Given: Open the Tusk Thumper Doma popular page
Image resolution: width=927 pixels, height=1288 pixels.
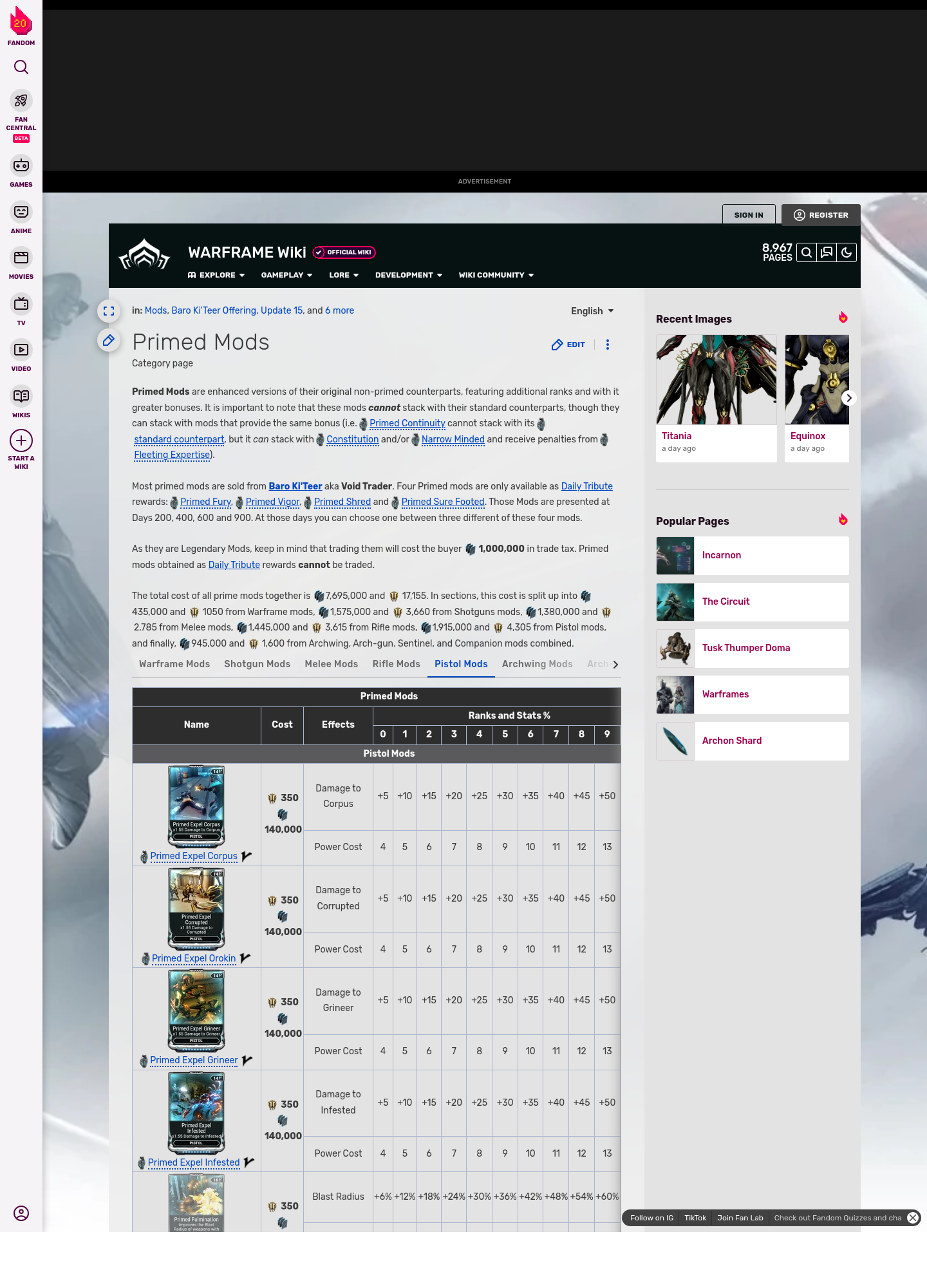Looking at the screenshot, I should pos(753,648).
